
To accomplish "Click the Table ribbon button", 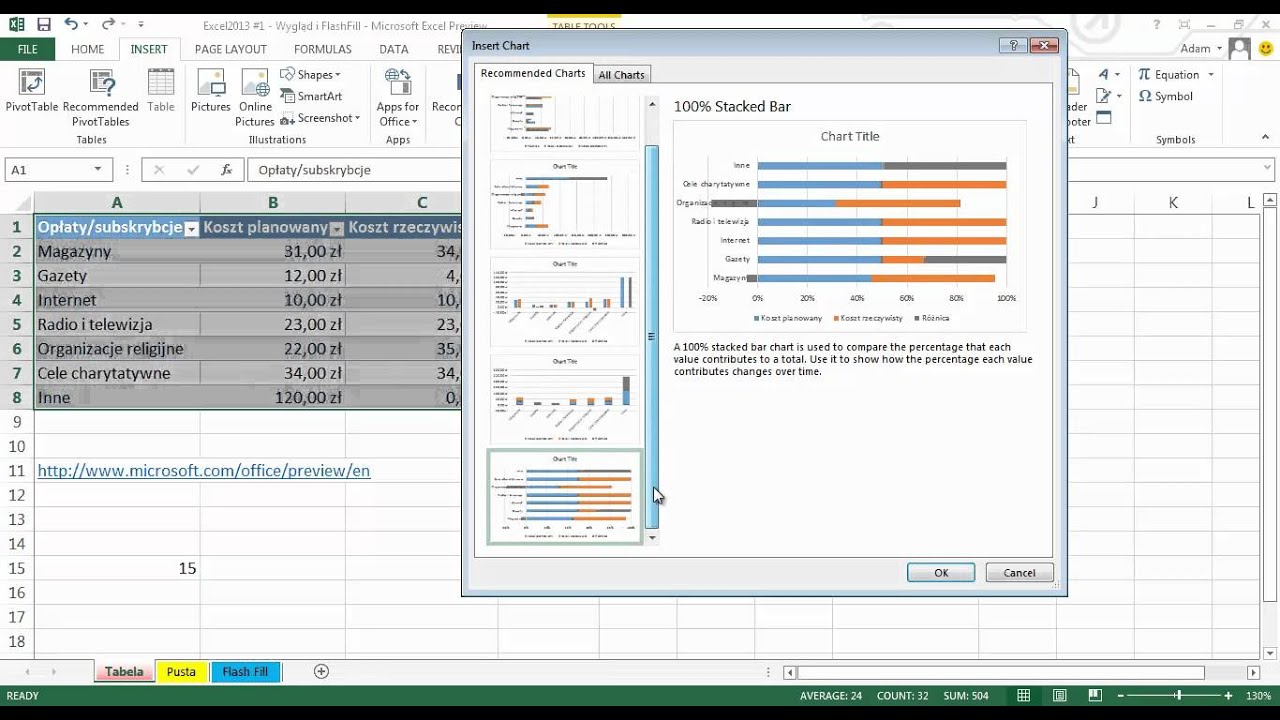I will pos(160,91).
